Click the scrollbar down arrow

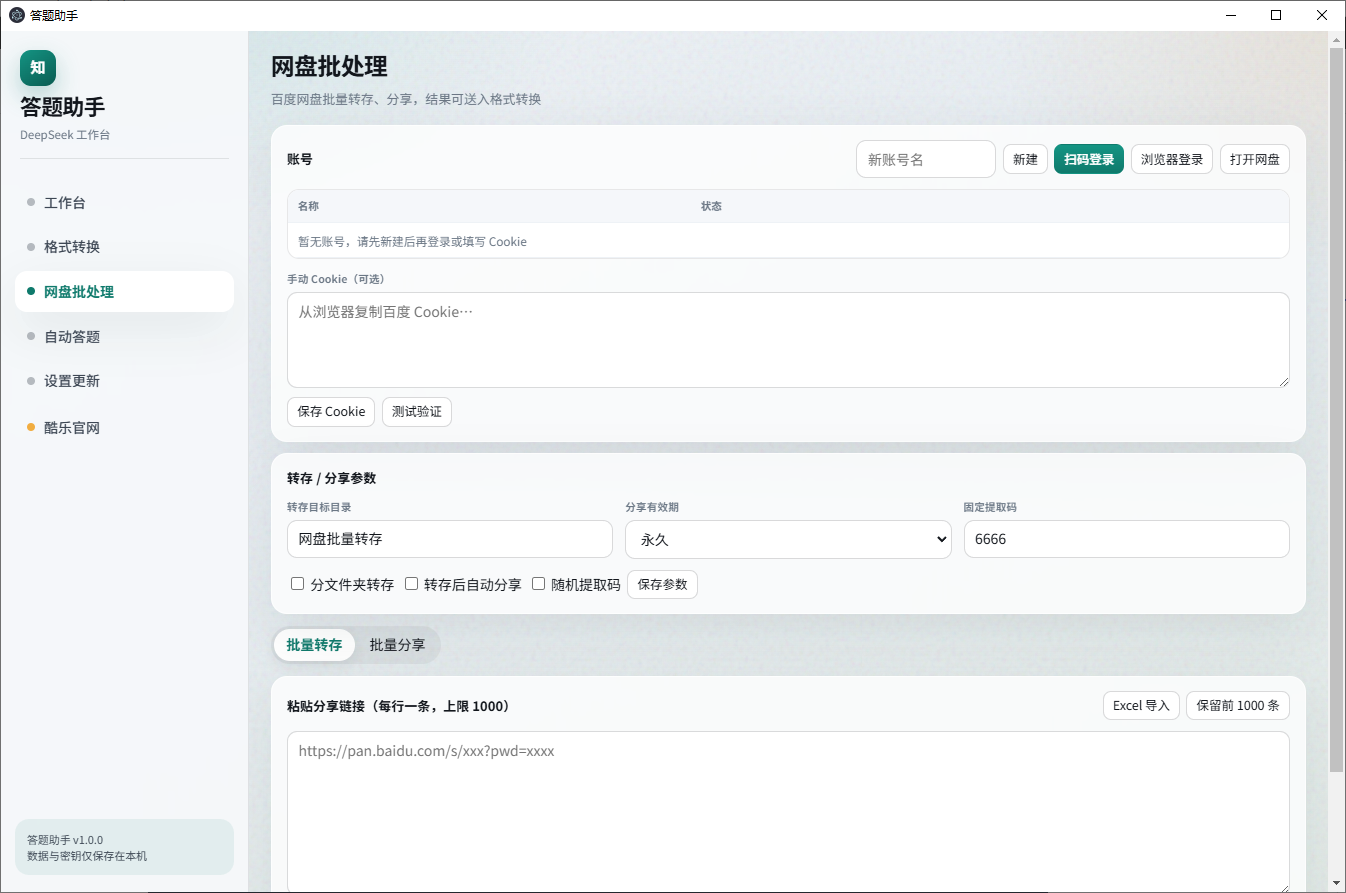pos(1336,884)
